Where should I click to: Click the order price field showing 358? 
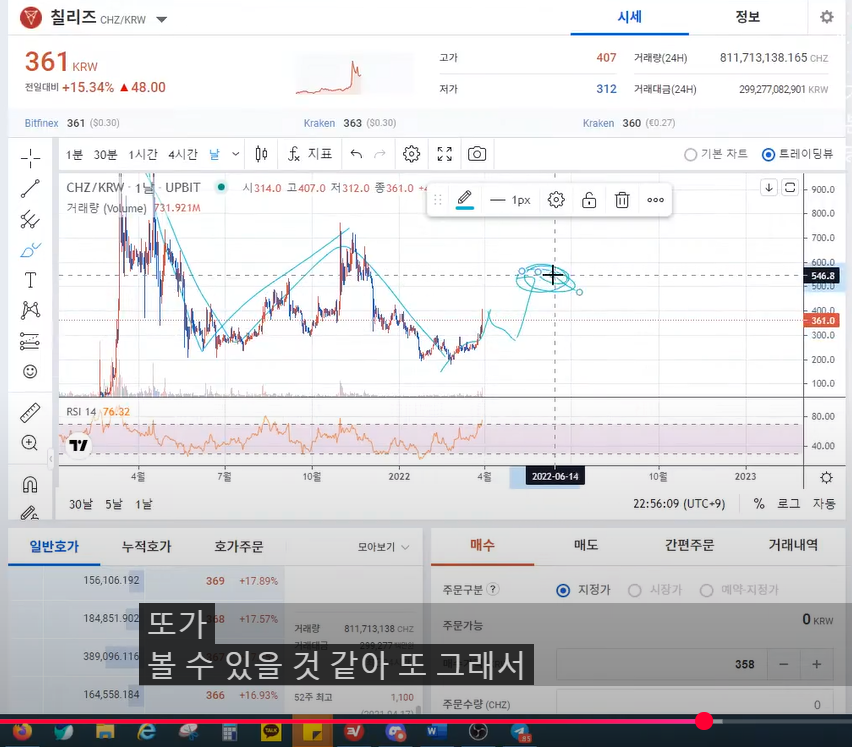pos(662,664)
